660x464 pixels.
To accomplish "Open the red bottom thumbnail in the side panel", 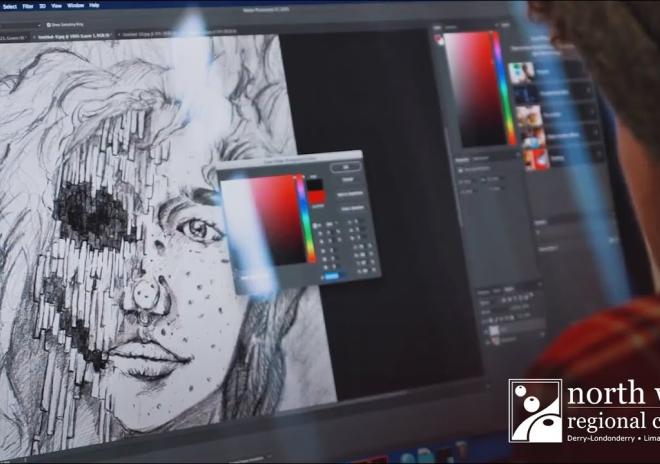I will 536,158.
